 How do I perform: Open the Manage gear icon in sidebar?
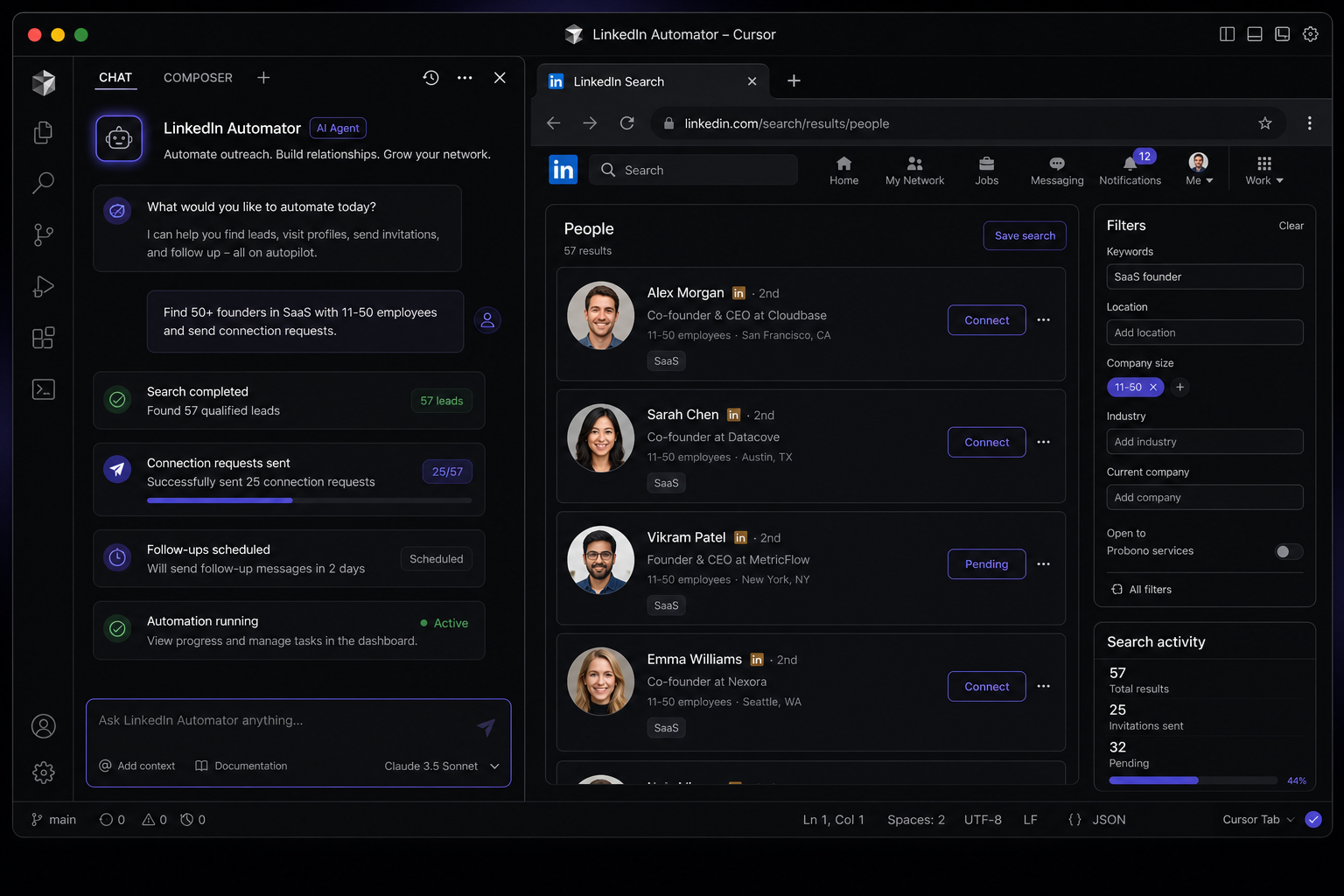point(43,772)
